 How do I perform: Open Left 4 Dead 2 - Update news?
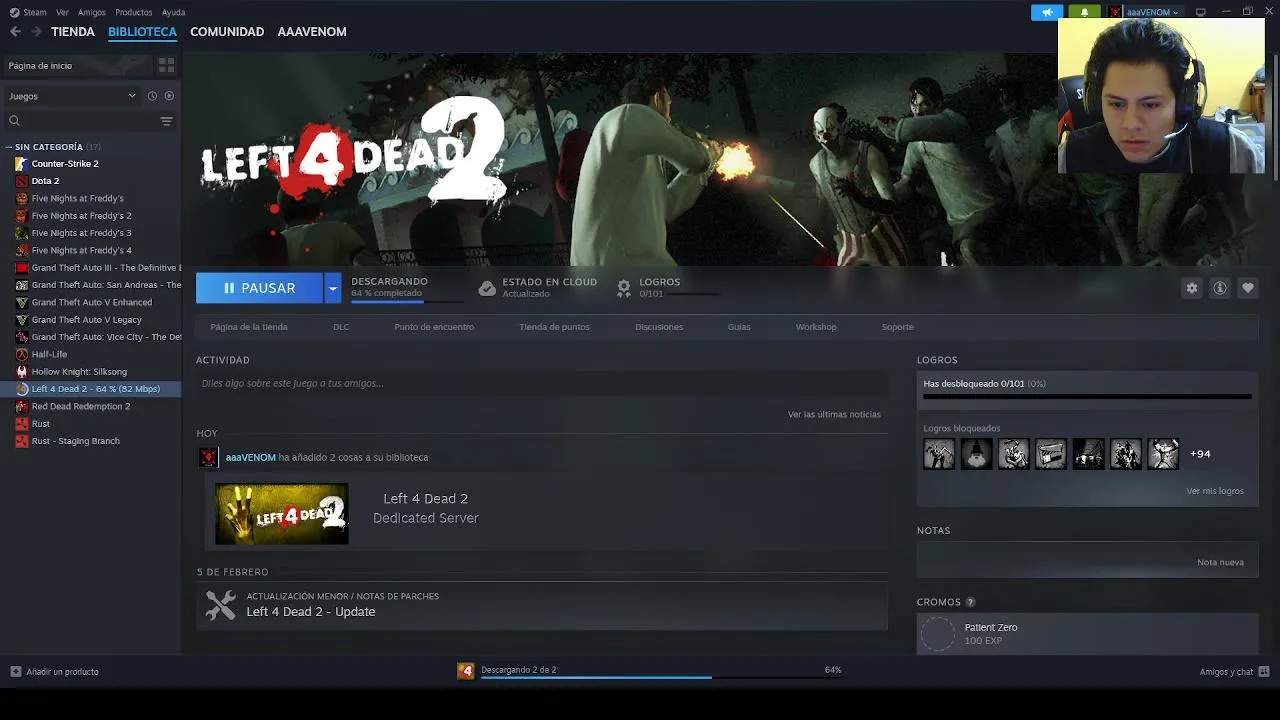(311, 612)
